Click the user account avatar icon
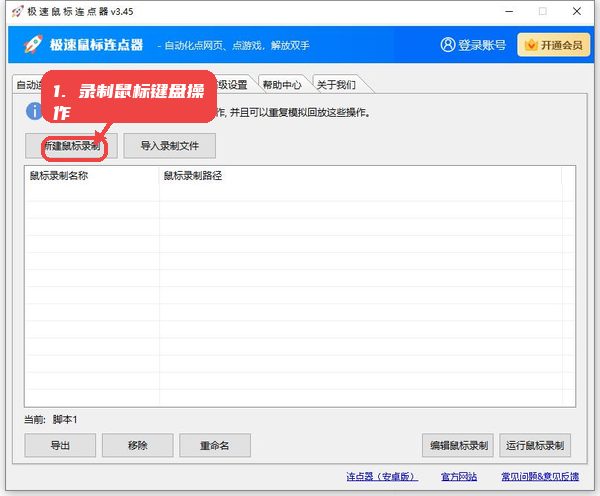Image resolution: width=600 pixels, height=496 pixels. tap(448, 45)
